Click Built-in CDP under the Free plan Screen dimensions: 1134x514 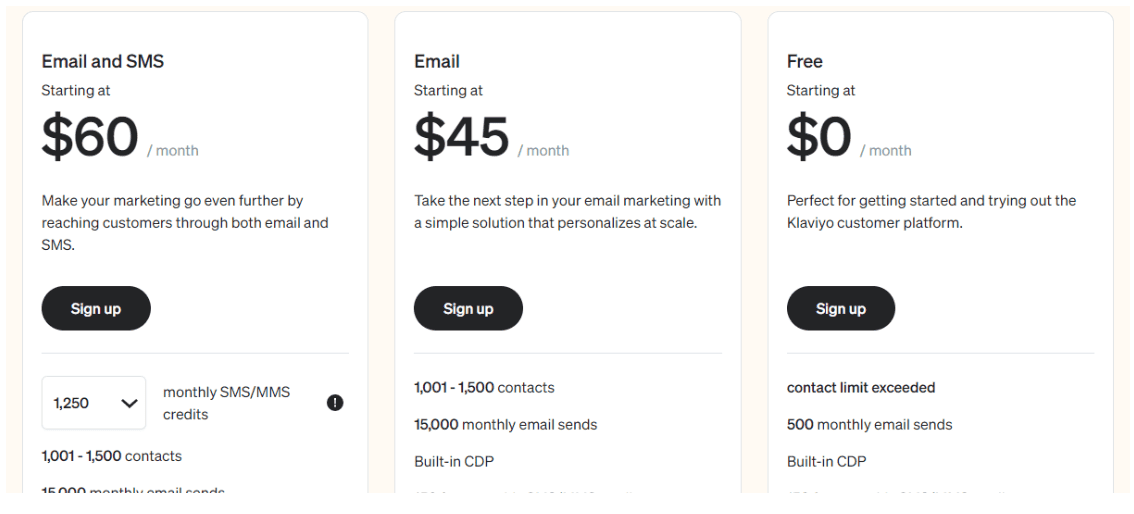(827, 461)
